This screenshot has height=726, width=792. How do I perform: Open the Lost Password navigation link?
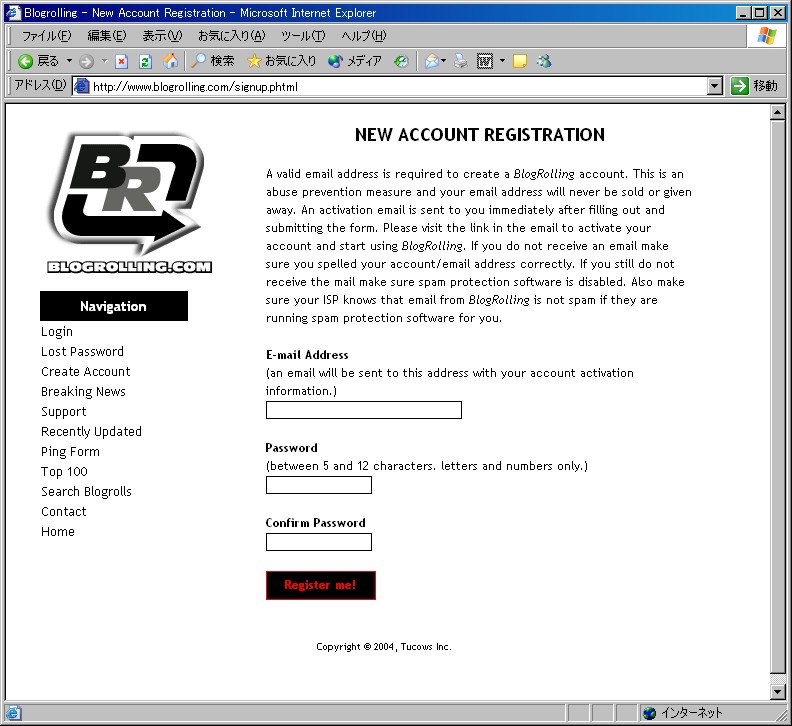[82, 352]
